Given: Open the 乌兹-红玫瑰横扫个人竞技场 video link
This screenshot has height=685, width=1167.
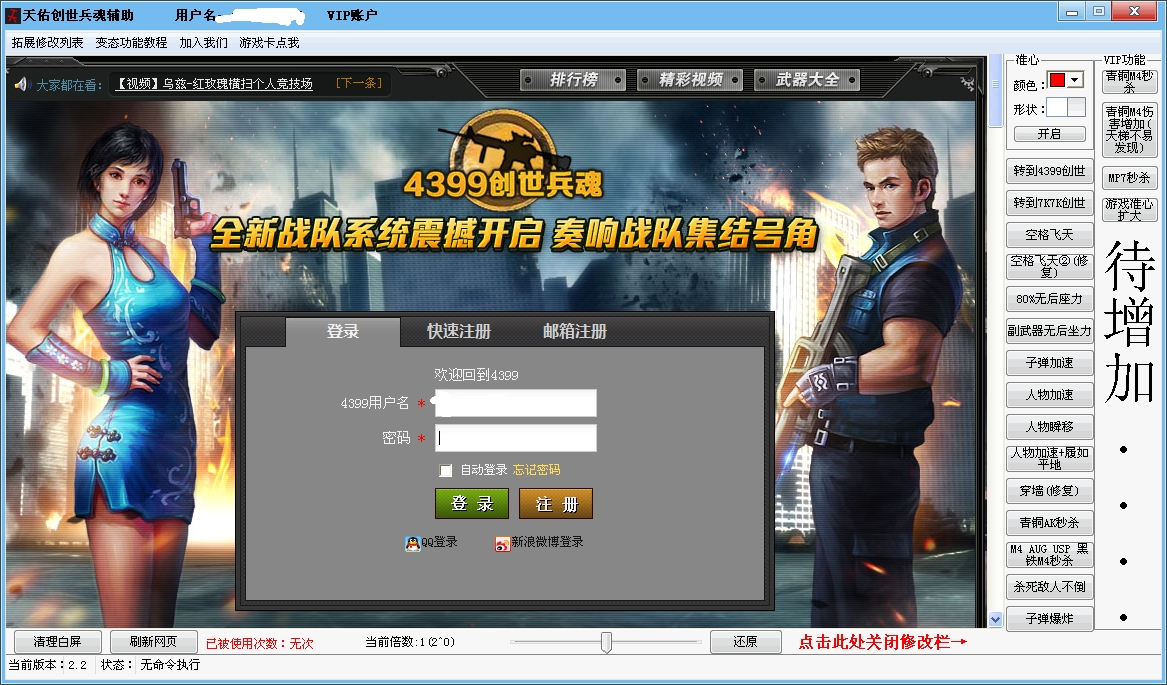Looking at the screenshot, I should (x=214, y=84).
